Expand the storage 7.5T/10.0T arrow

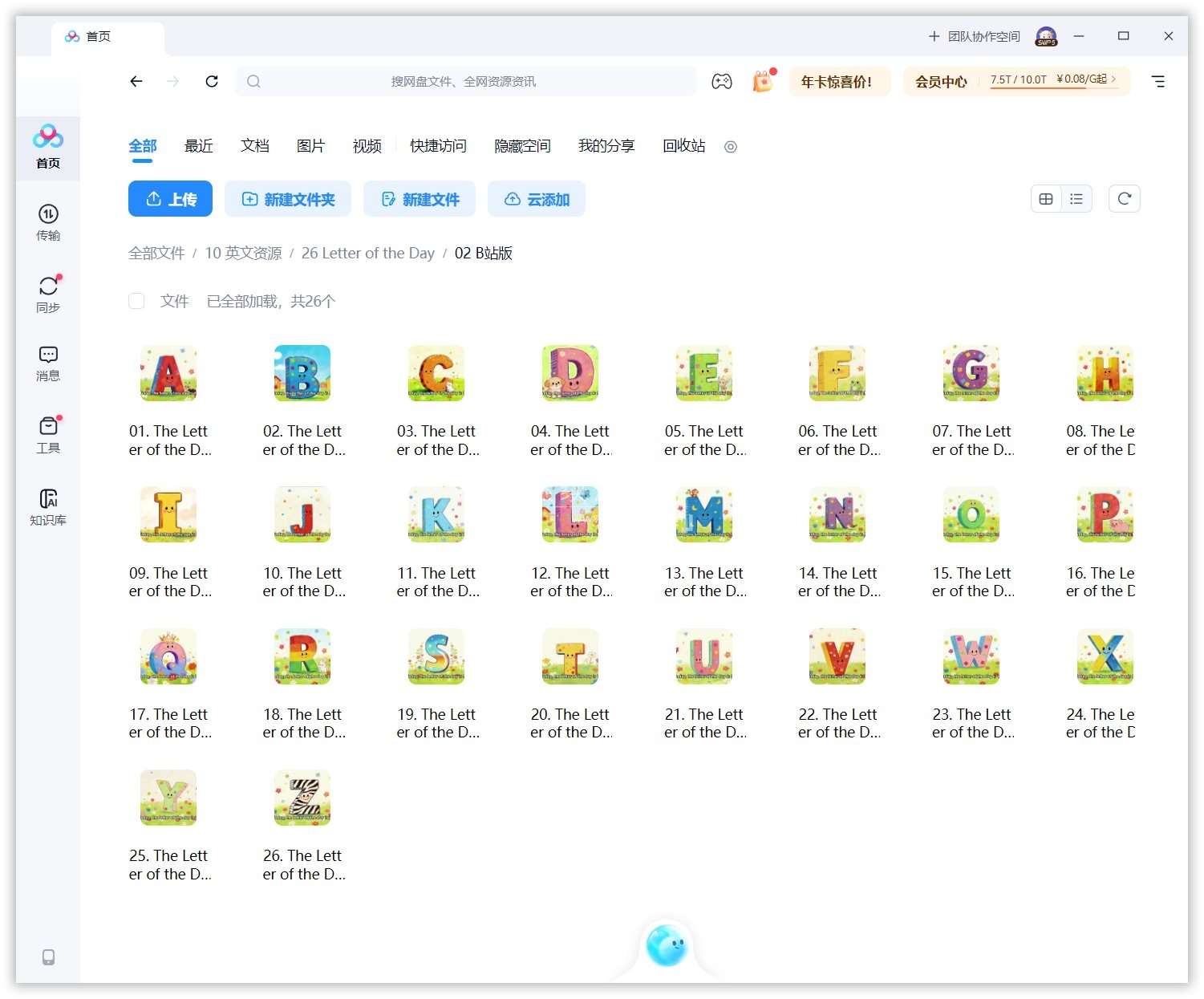tap(1113, 79)
